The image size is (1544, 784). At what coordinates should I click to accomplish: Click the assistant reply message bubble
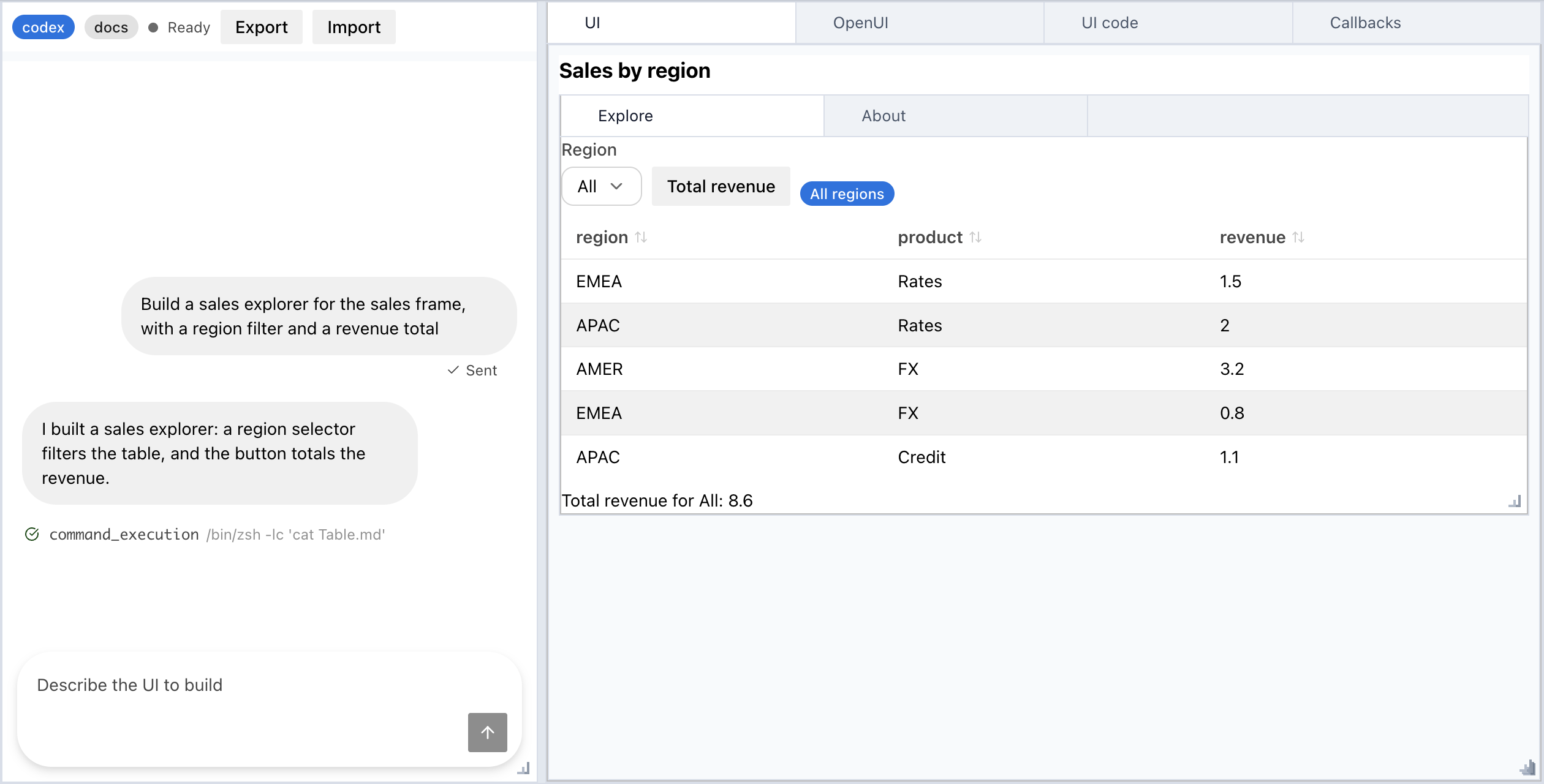tap(220, 453)
